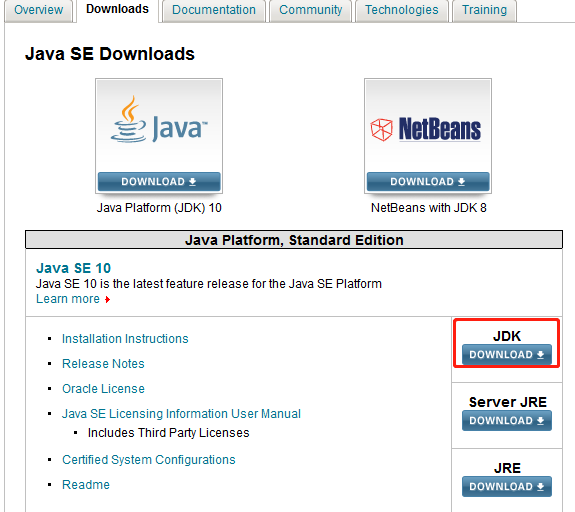Screen dimensions: 575x512
Task: Open the Community tab
Action: tap(311, 10)
